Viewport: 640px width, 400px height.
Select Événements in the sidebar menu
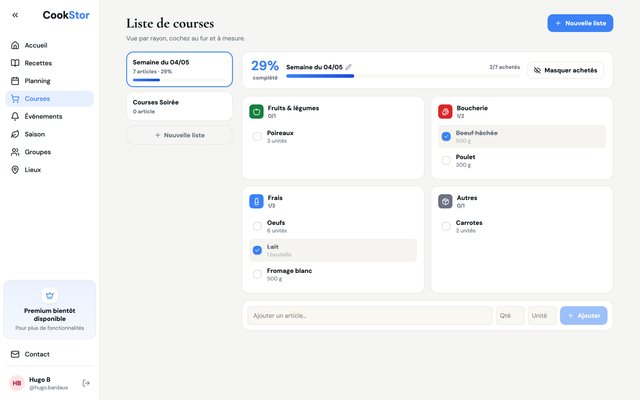49,116
